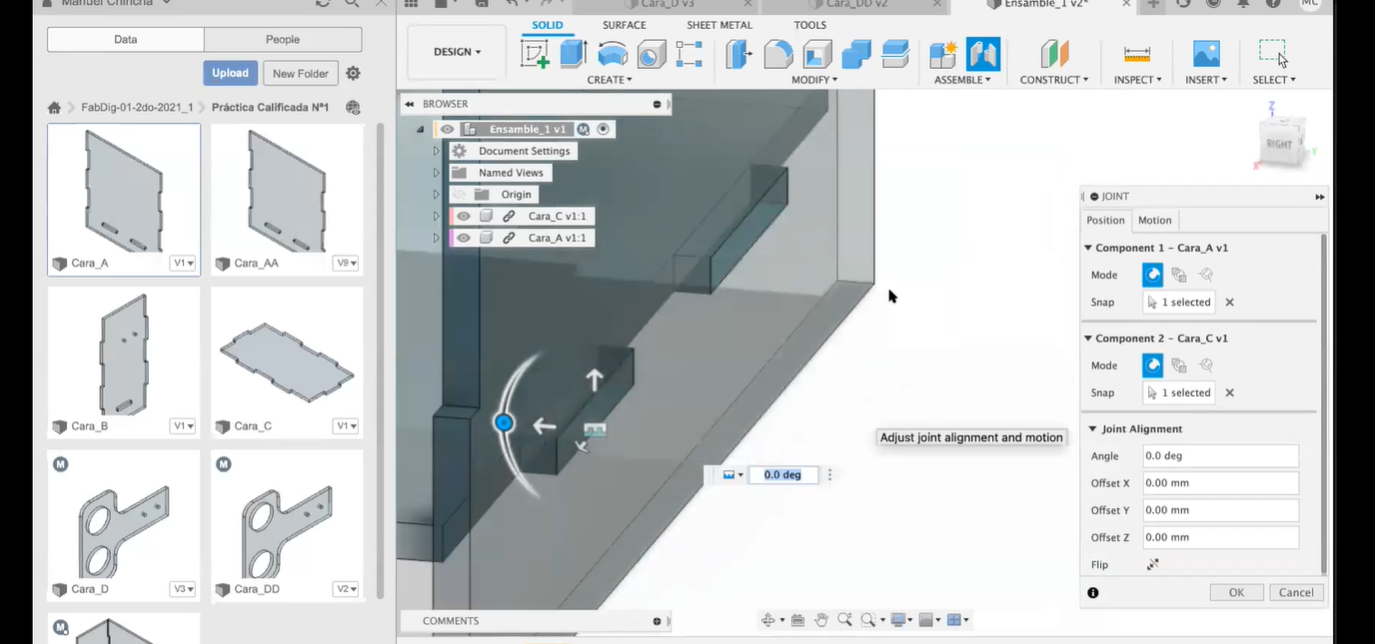Hide the Cara_C v1:1 component
The height and width of the screenshot is (644, 1375).
[463, 216]
